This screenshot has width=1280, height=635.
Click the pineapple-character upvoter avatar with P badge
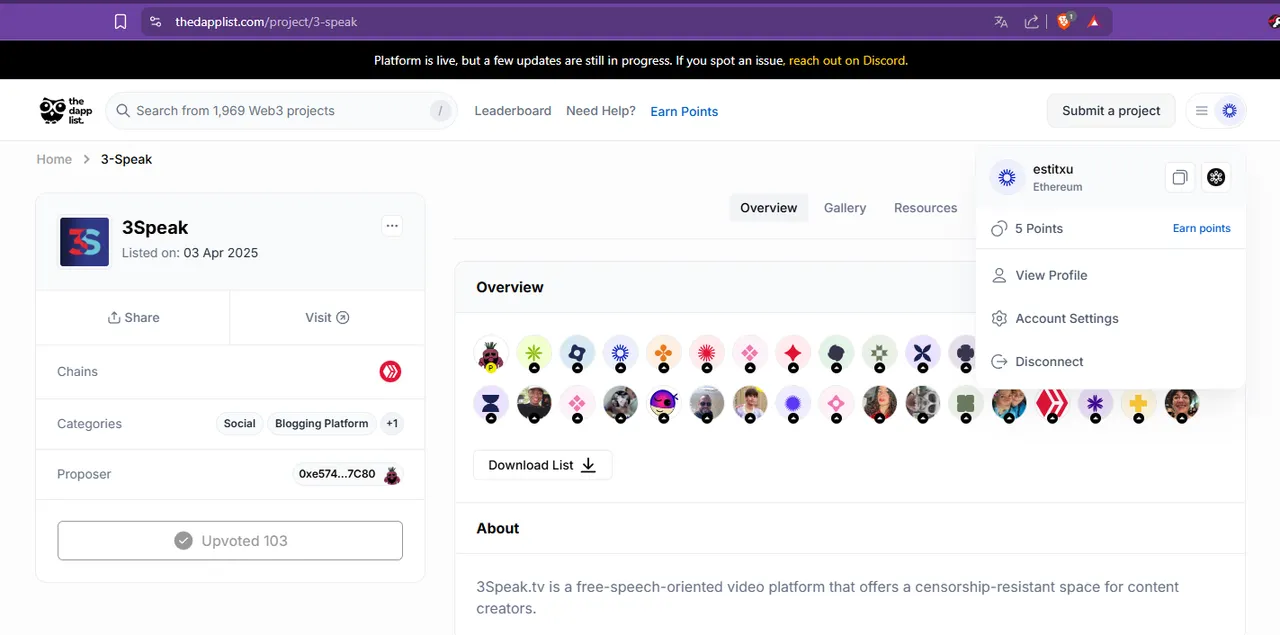click(490, 353)
